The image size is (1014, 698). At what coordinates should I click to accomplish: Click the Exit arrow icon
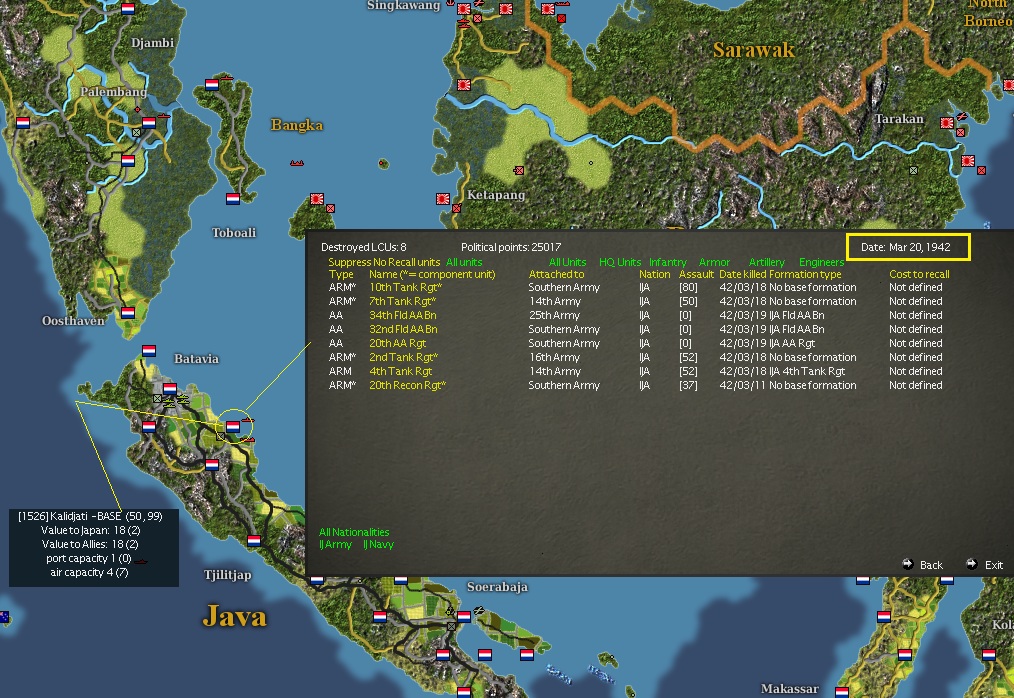coord(971,564)
